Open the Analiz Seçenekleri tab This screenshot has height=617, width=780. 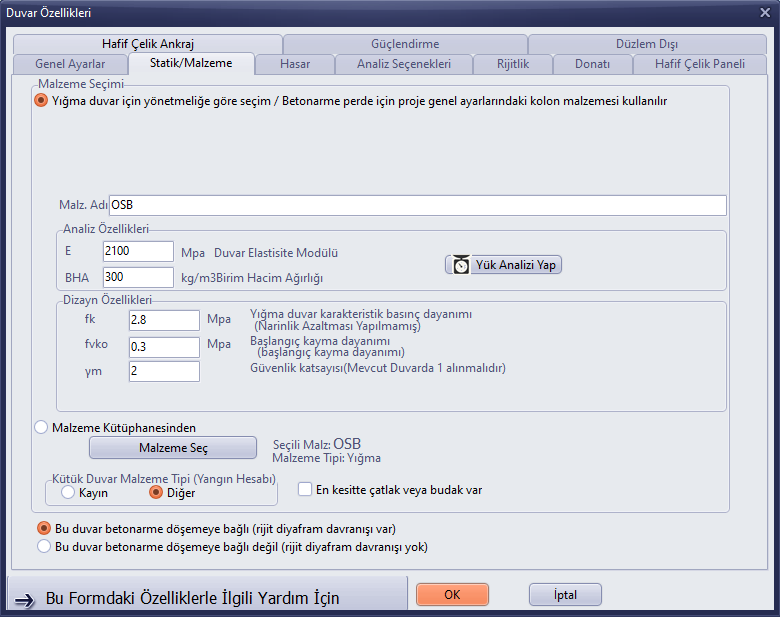[404, 64]
